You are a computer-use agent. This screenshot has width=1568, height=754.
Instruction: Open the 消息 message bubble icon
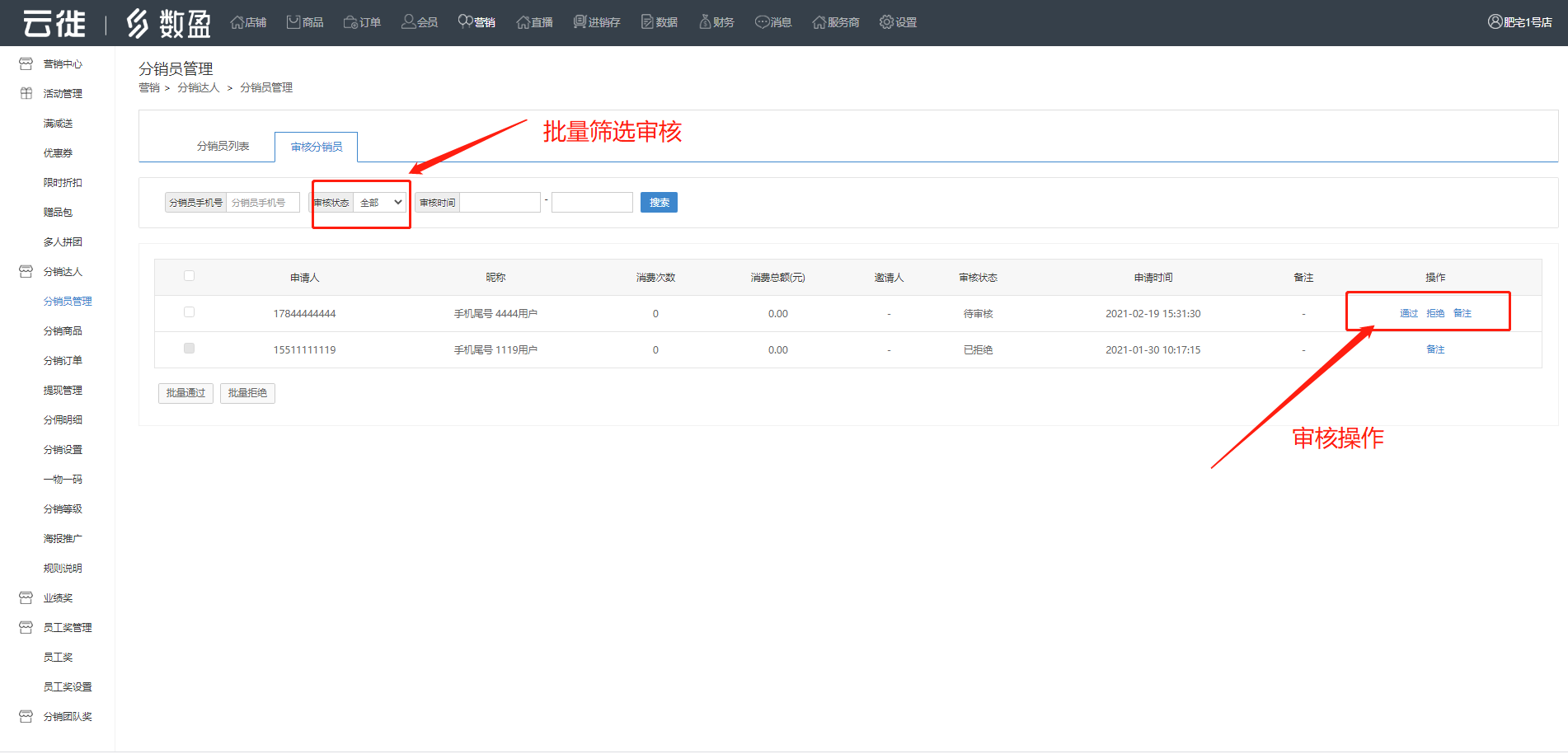[x=762, y=22]
